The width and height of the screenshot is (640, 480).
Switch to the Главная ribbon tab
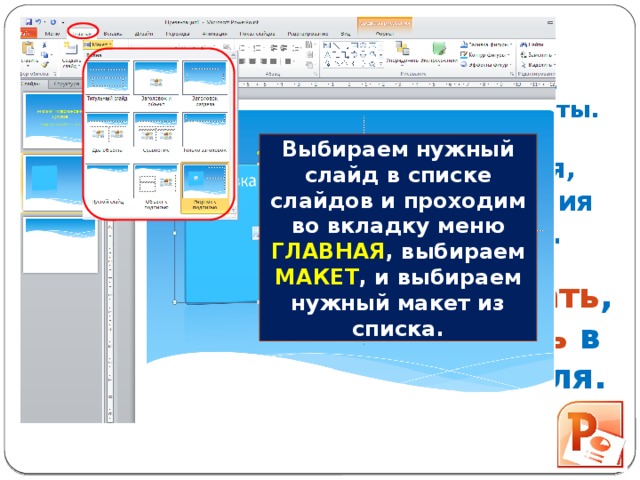83,34
